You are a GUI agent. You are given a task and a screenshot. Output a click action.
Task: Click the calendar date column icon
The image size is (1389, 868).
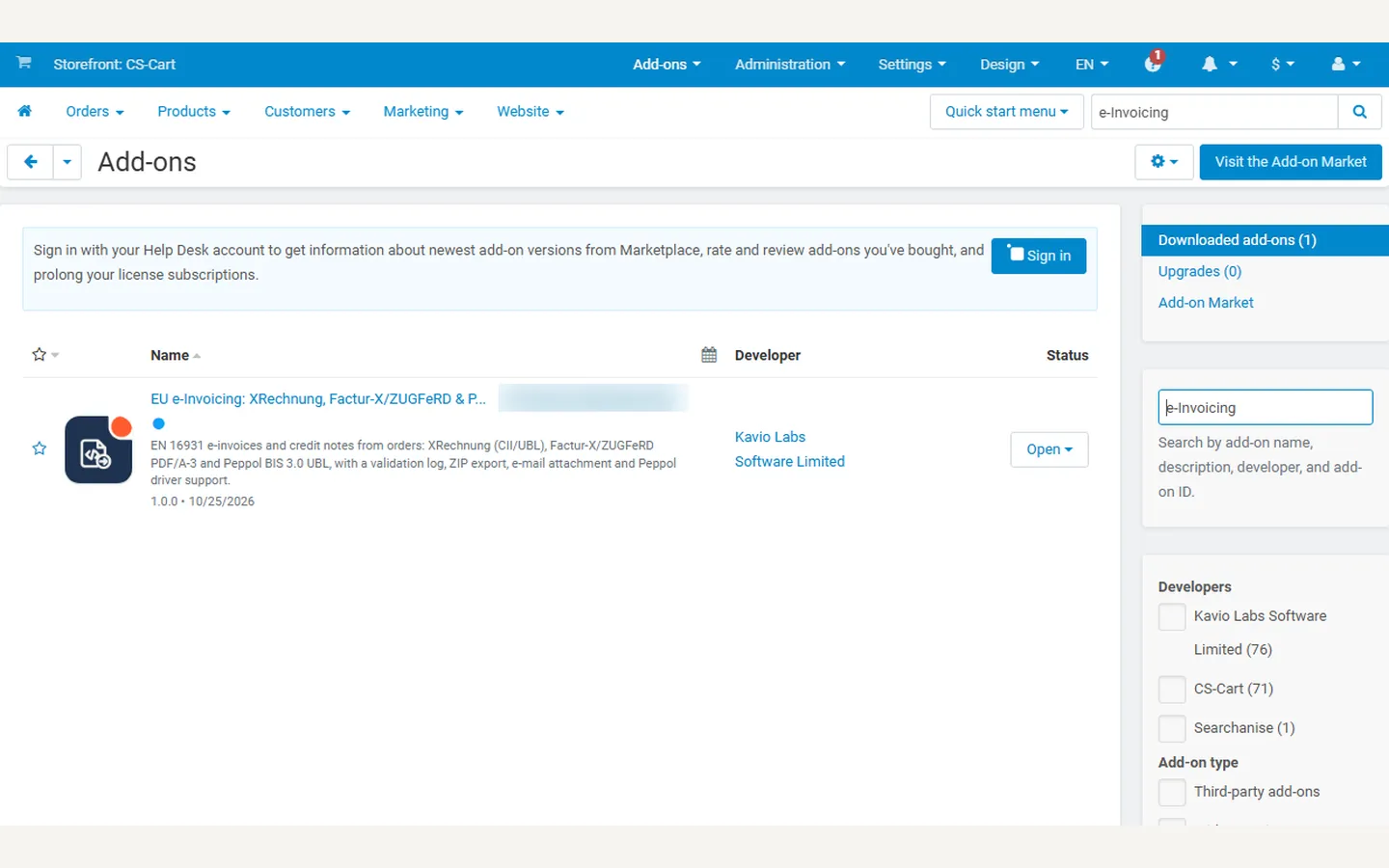(x=709, y=355)
